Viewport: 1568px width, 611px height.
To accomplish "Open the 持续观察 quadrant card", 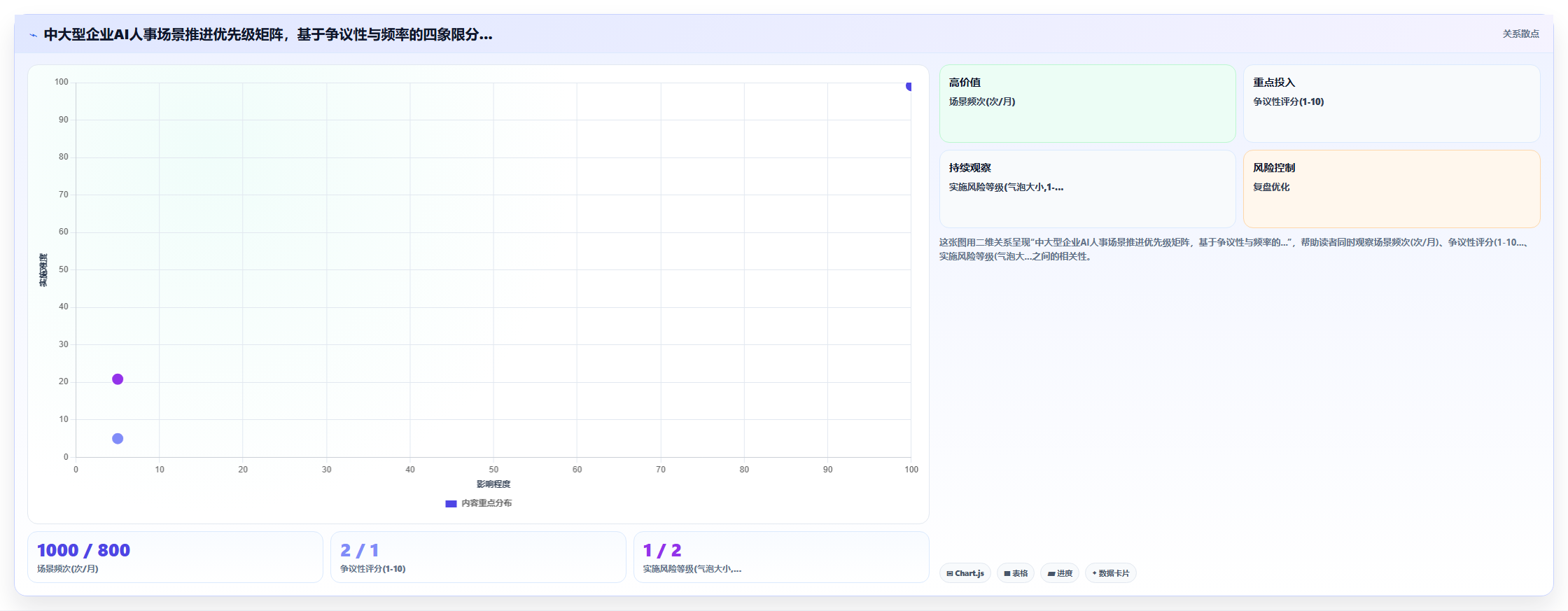I will point(1087,189).
